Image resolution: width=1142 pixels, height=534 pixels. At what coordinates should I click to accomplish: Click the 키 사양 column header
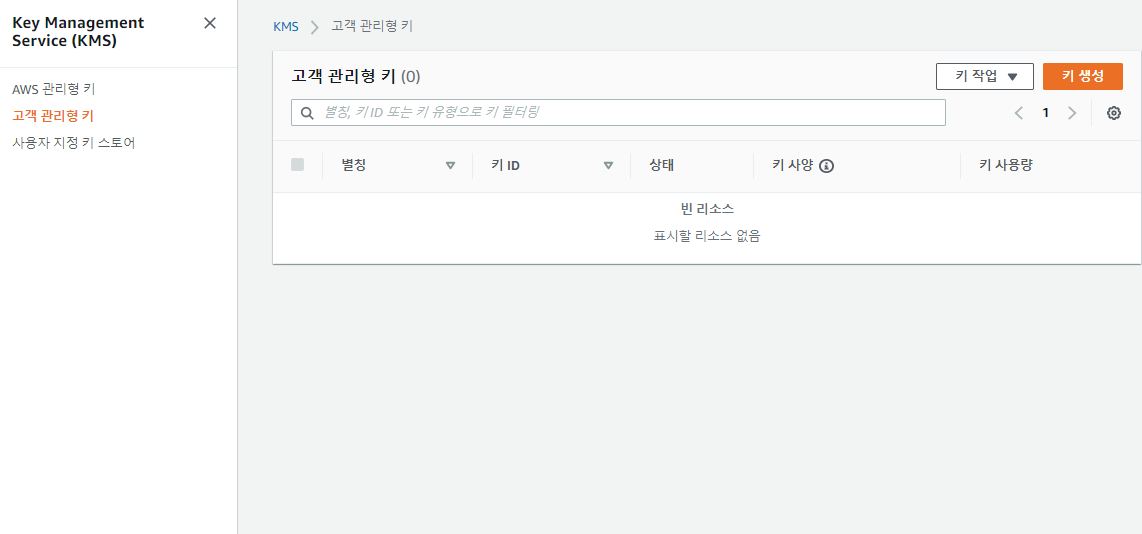pyautogui.click(x=792, y=165)
